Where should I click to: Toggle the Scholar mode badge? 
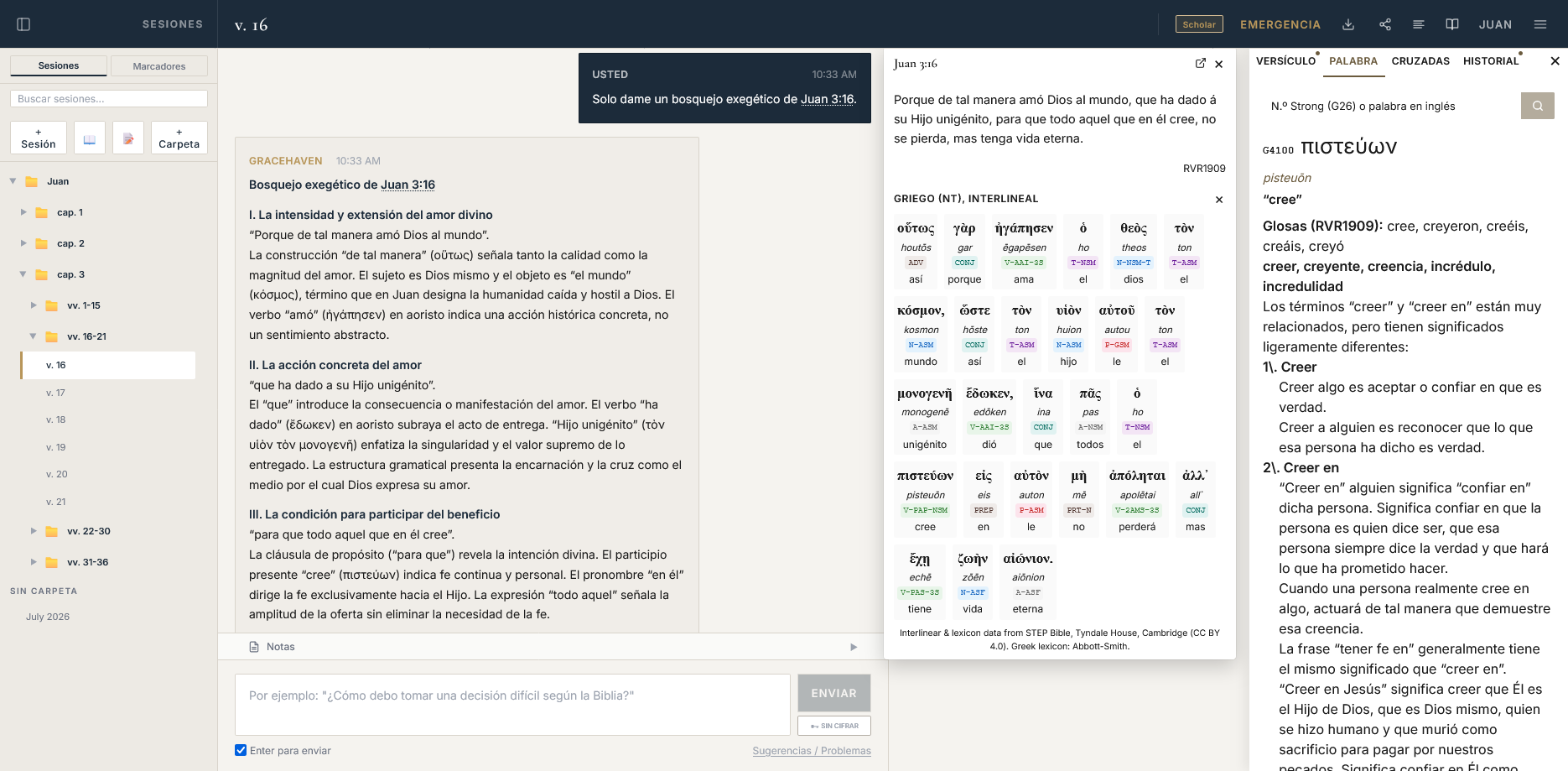[x=1199, y=24]
